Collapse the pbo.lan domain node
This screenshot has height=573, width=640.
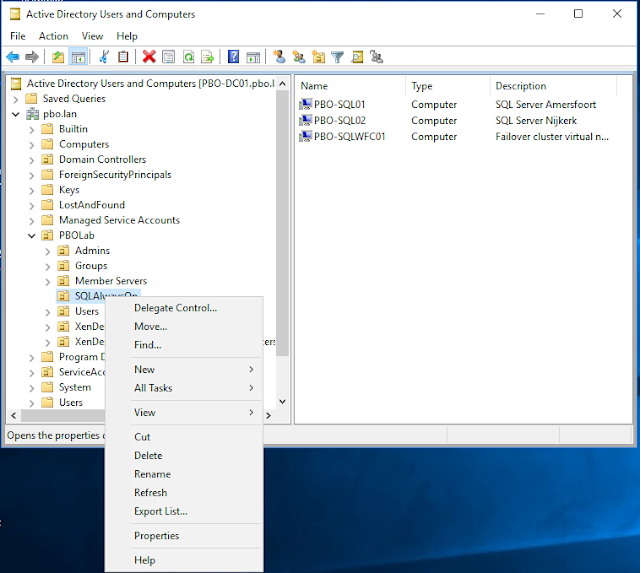click(x=16, y=114)
